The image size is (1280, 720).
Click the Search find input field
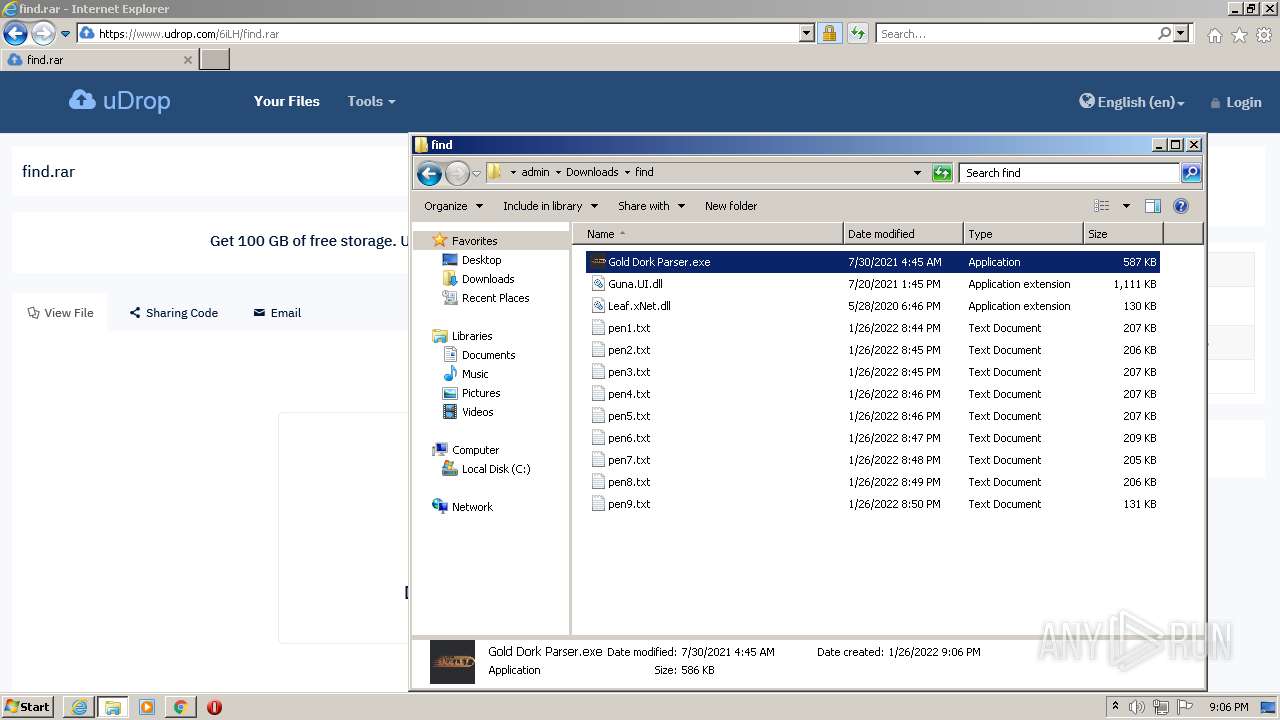click(1068, 173)
